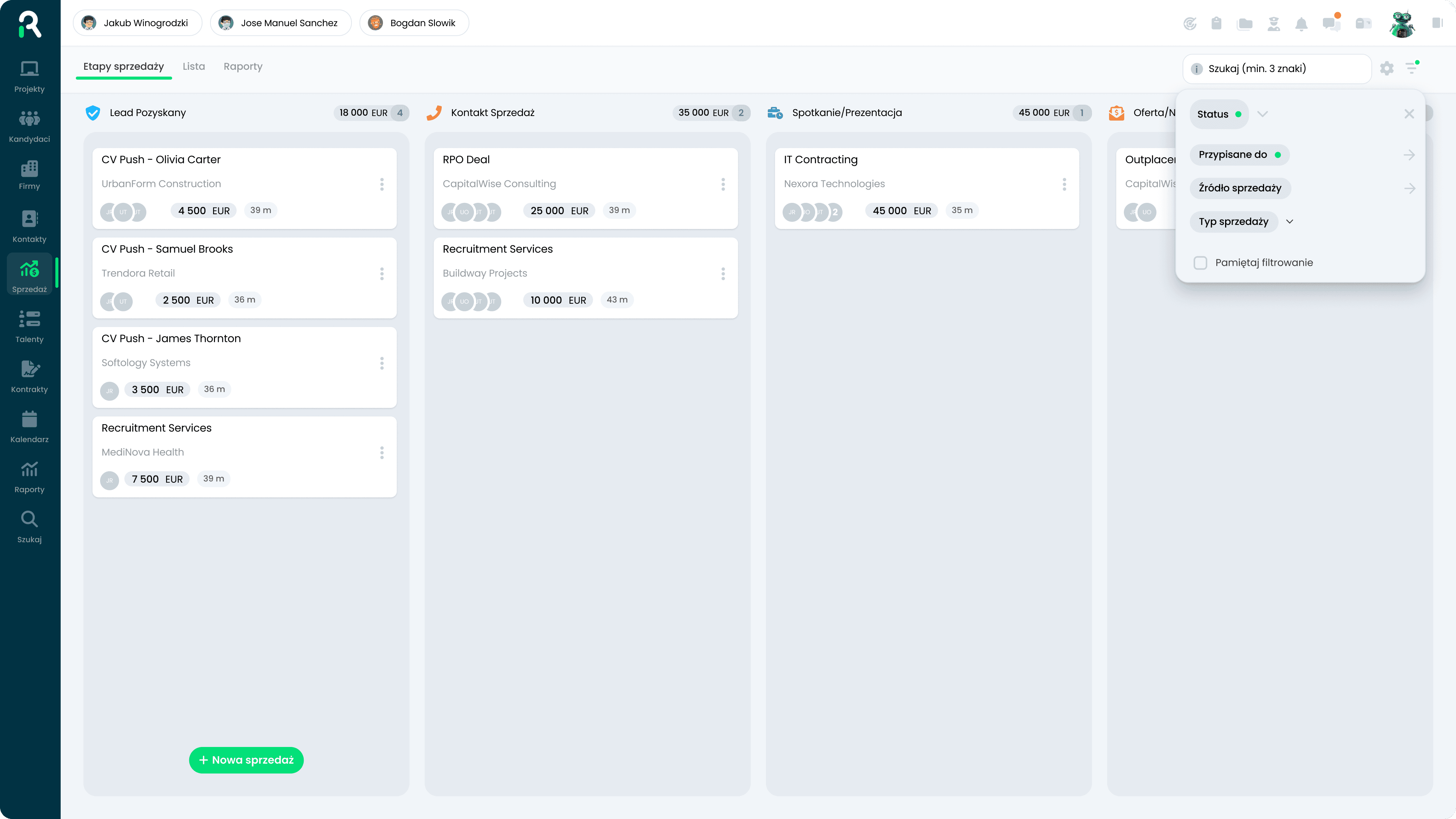Screen dimensions: 1456x819
Task: Open the Kalendarz sidebar icon
Action: pos(30,427)
